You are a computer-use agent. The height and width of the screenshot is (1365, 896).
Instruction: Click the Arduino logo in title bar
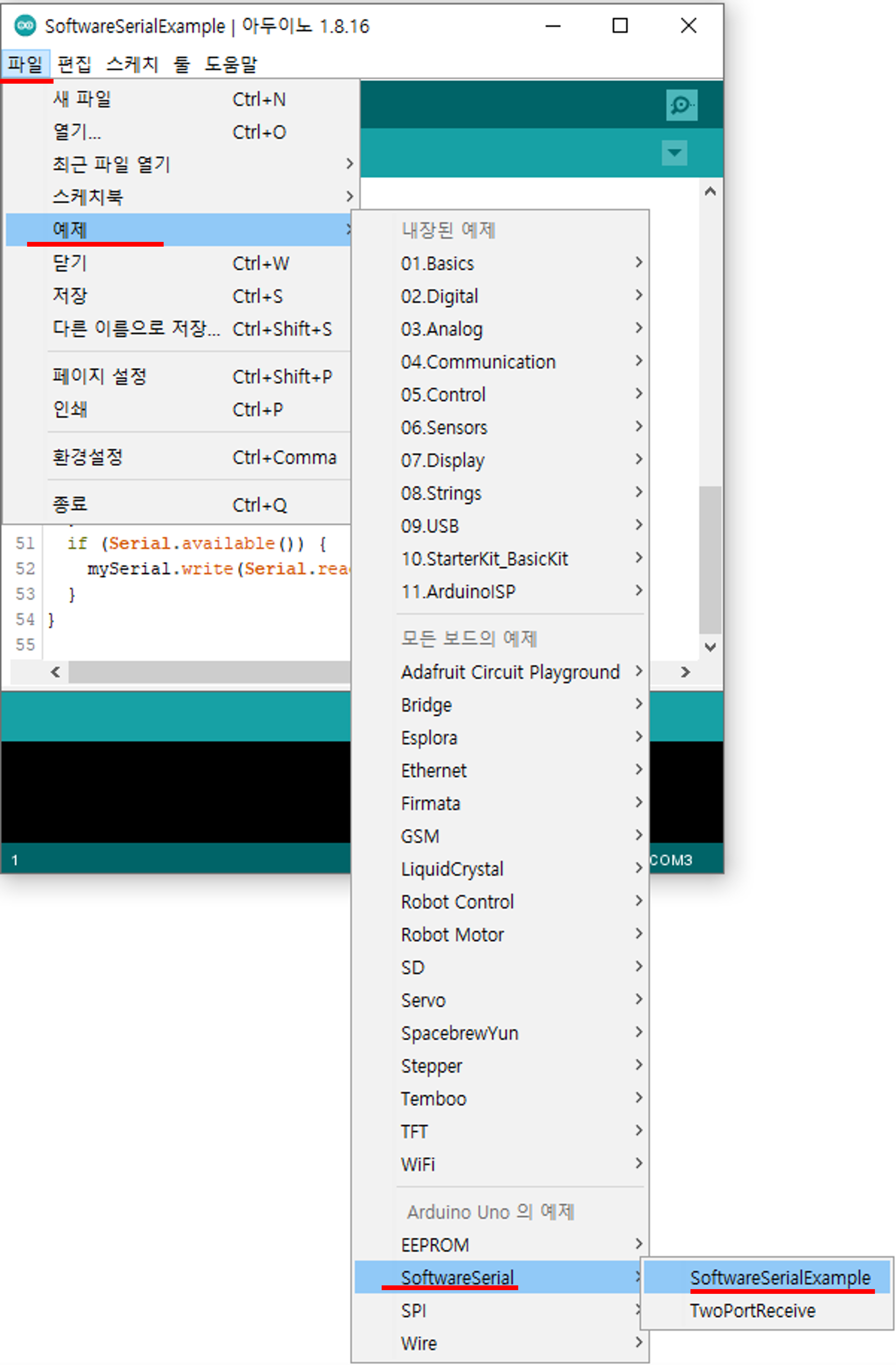[25, 26]
